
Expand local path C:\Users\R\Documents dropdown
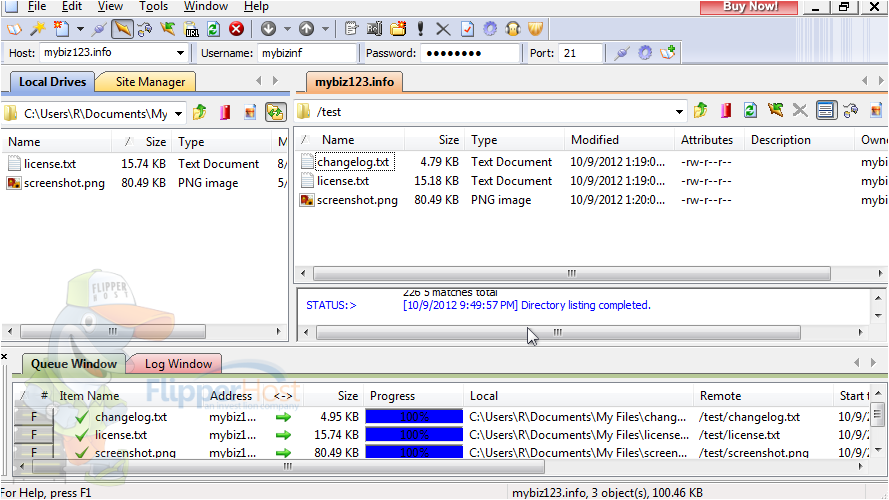click(178, 114)
